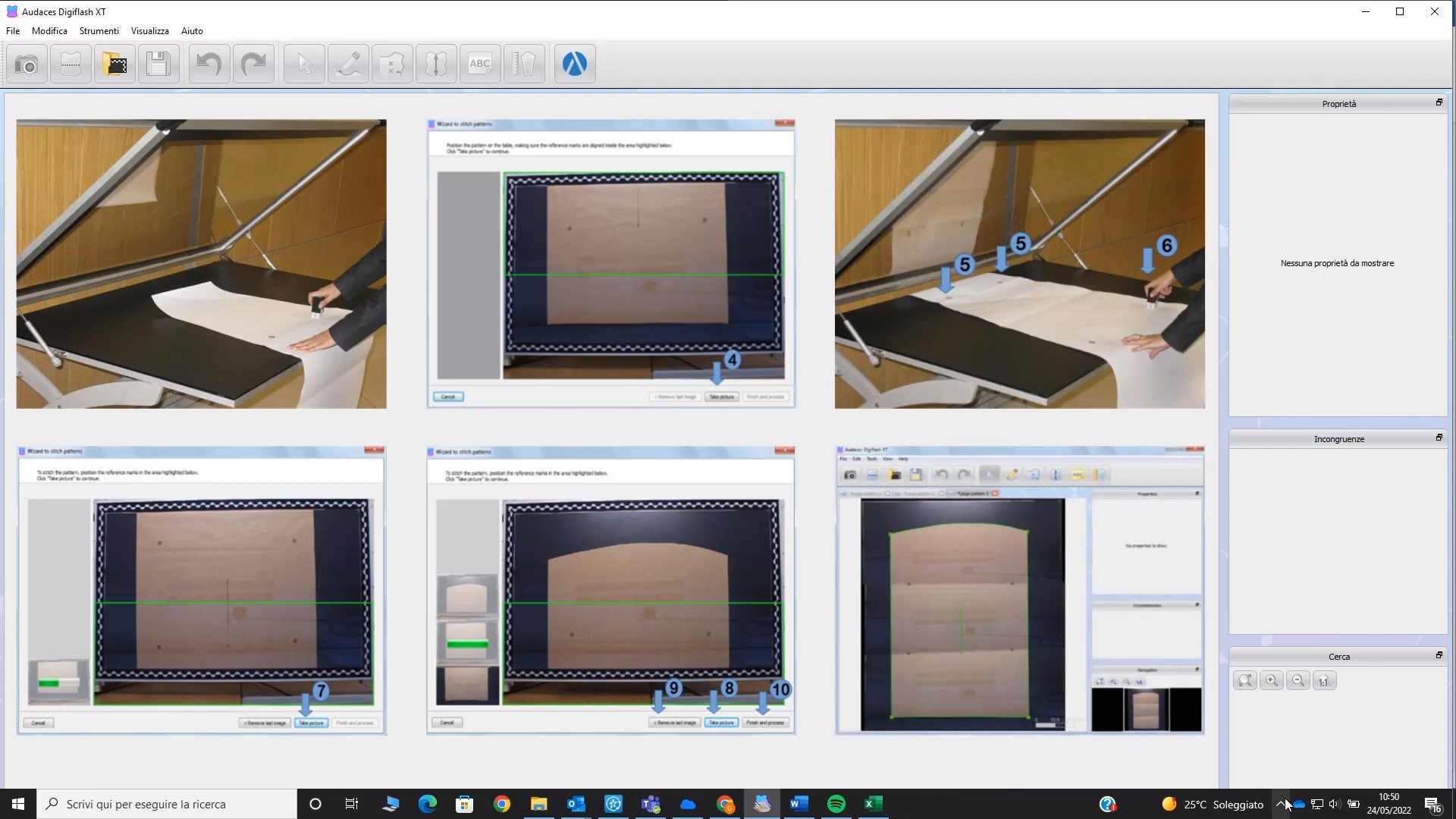Click the camera capture toolbar icon
This screenshot has height=819, width=1456.
27,64
